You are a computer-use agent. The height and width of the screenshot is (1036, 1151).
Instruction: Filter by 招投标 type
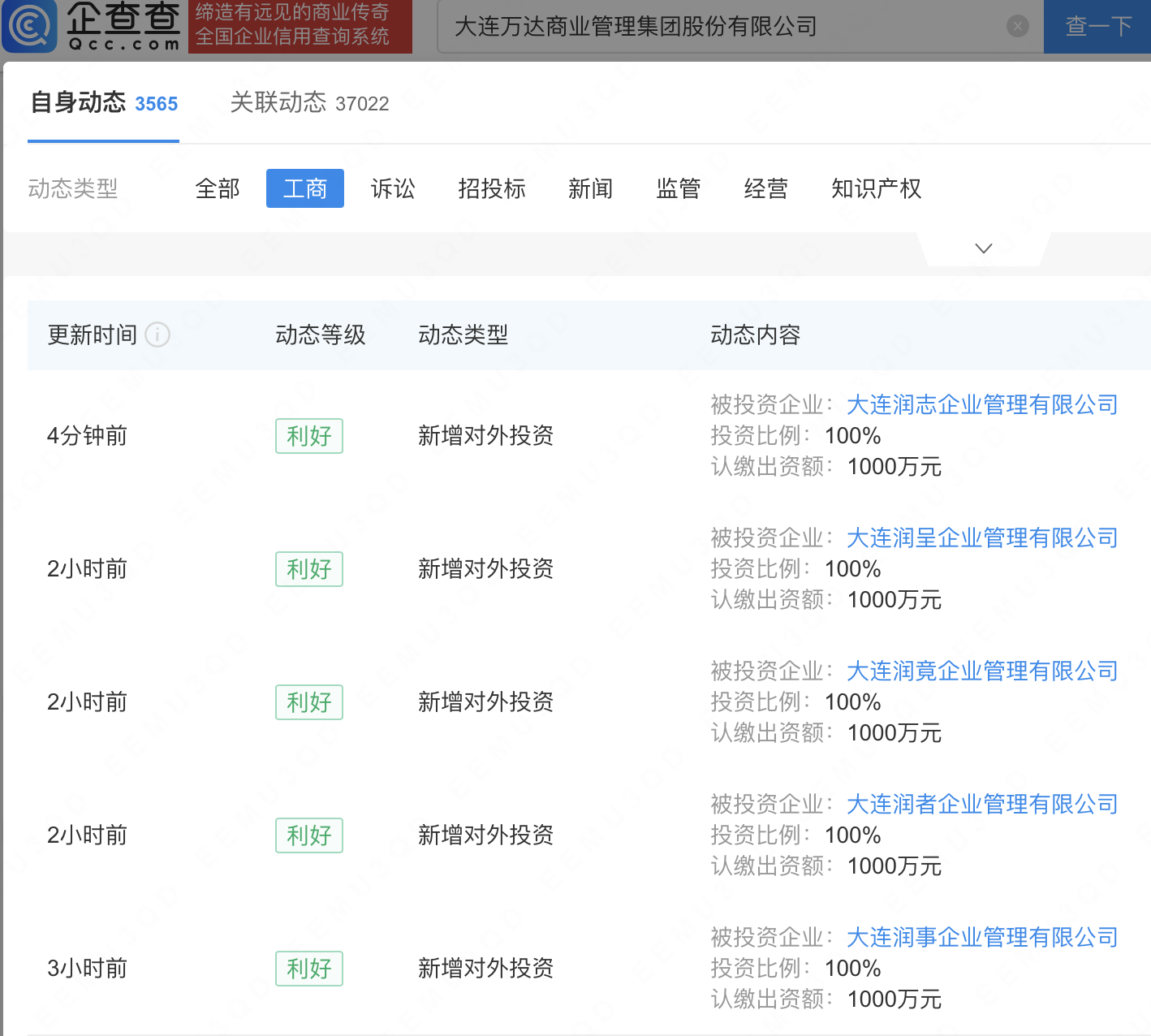point(492,189)
